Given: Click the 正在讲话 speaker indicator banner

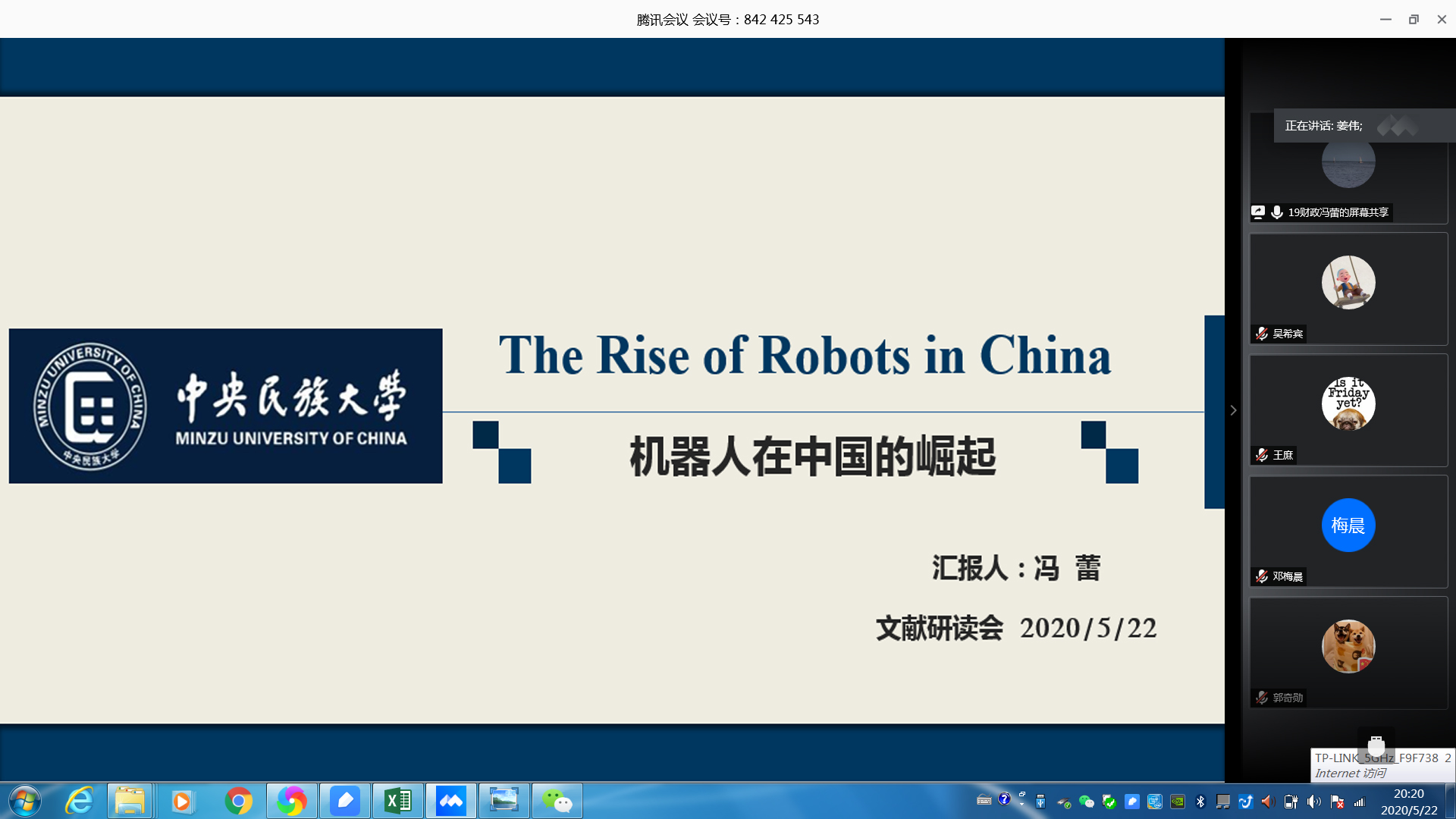Looking at the screenshot, I should point(1323,126).
